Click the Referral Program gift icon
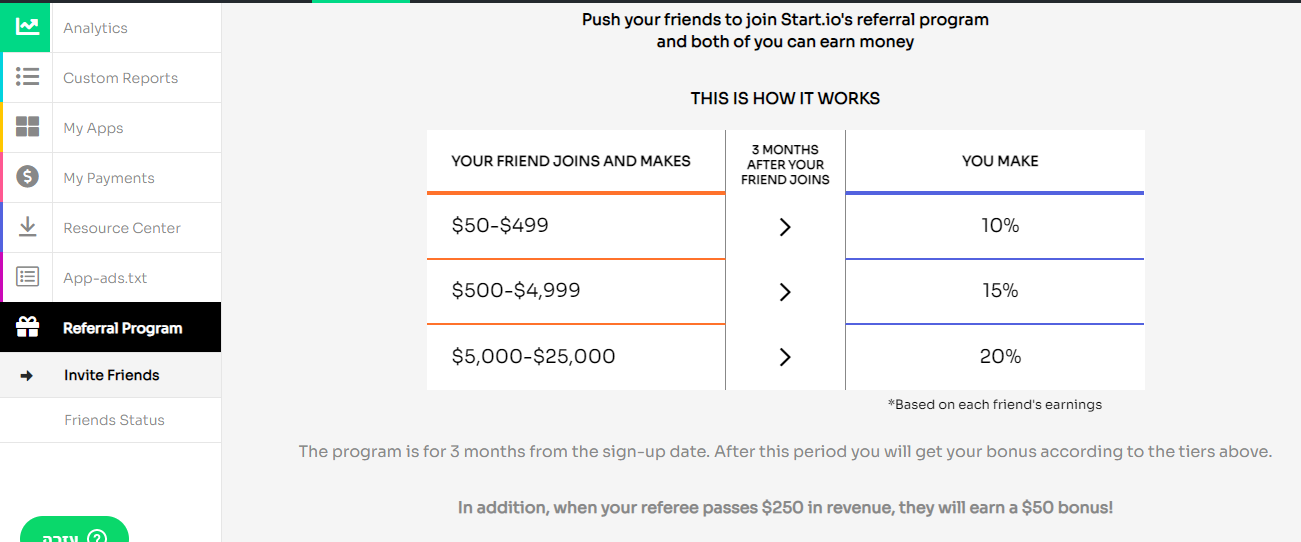The image size is (1301, 542). (x=27, y=327)
